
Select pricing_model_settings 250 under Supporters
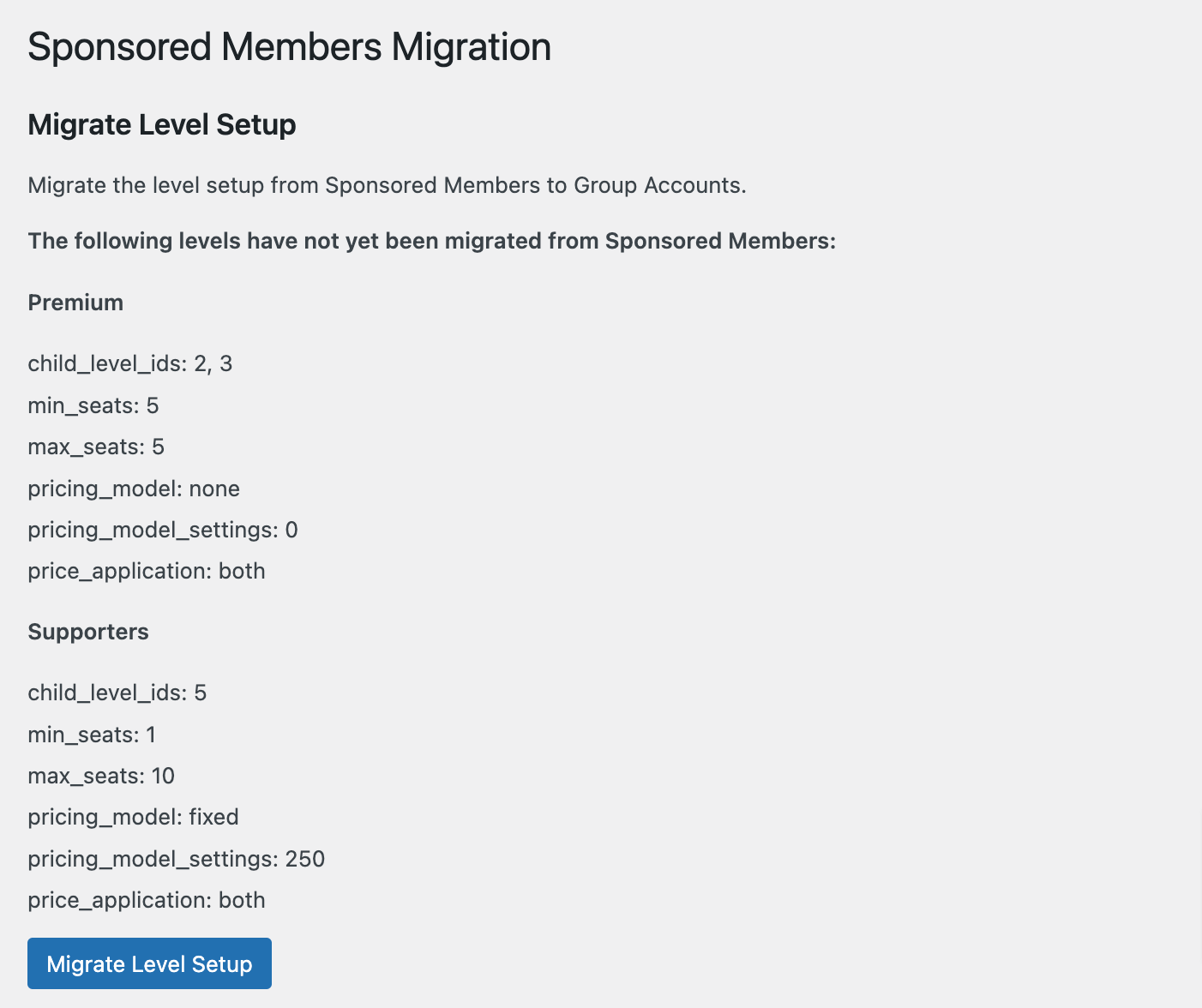coord(177,858)
